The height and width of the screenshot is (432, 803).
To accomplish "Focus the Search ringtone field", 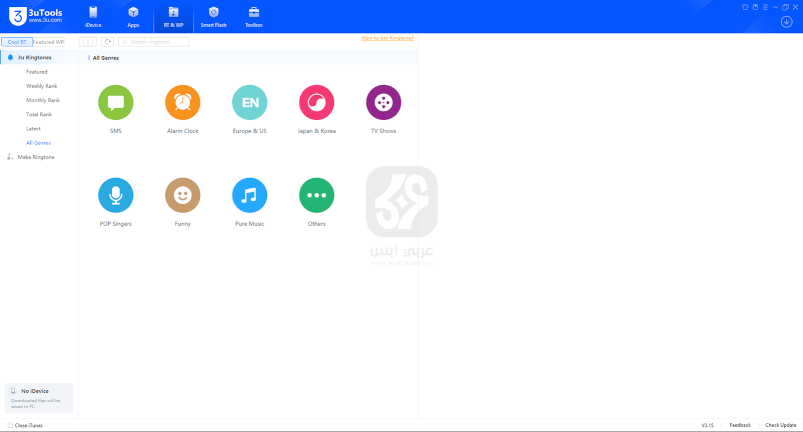I will click(x=153, y=42).
